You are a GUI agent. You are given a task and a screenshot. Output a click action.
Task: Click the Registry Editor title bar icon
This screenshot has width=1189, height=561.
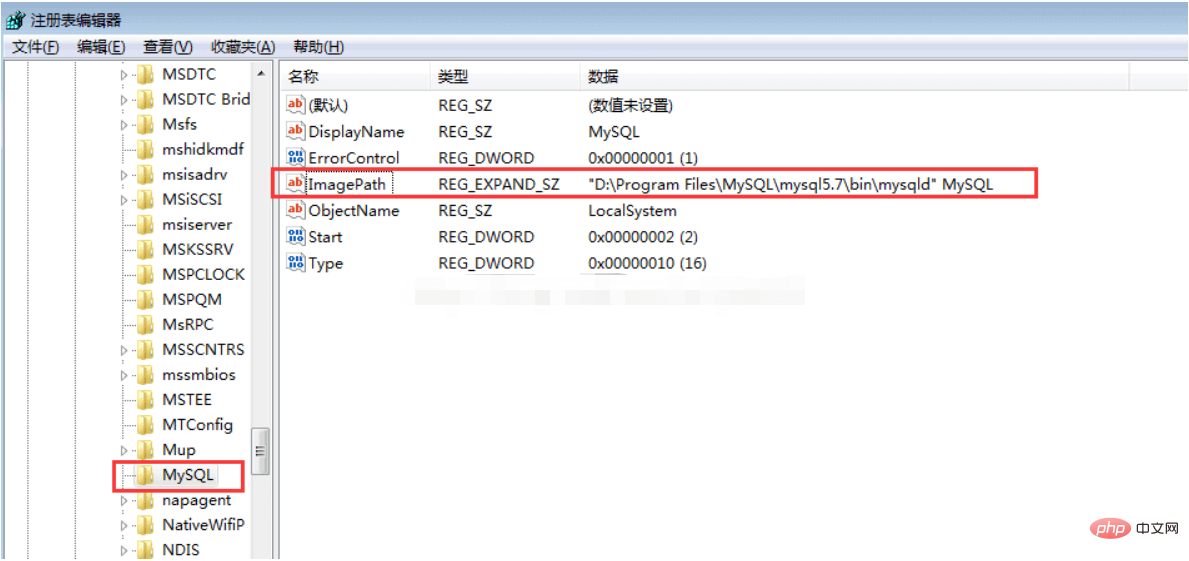pyautogui.click(x=13, y=20)
